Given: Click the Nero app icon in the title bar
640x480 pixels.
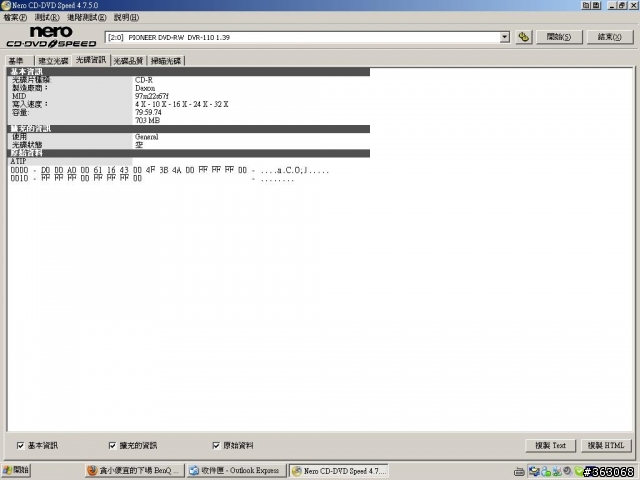Looking at the screenshot, I should pos(6,5).
